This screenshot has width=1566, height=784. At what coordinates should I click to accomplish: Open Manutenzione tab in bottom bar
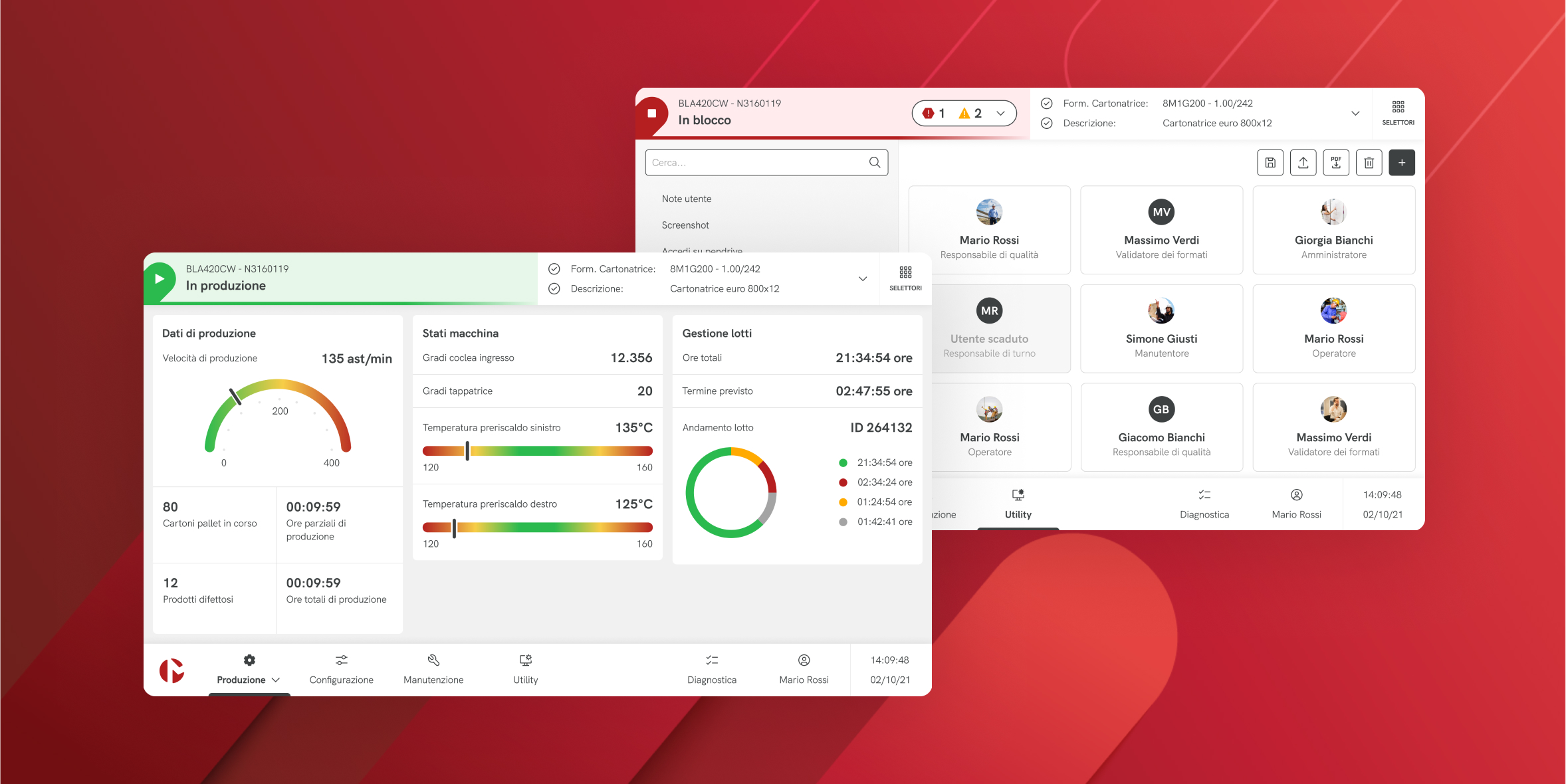[x=433, y=670]
